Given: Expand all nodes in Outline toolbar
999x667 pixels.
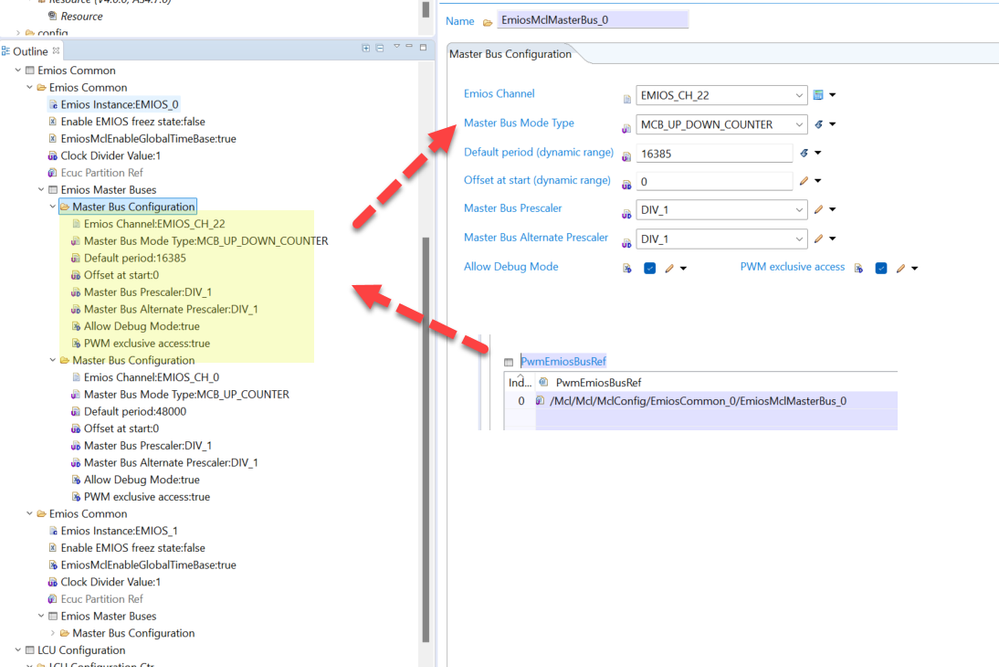Looking at the screenshot, I should [366, 48].
